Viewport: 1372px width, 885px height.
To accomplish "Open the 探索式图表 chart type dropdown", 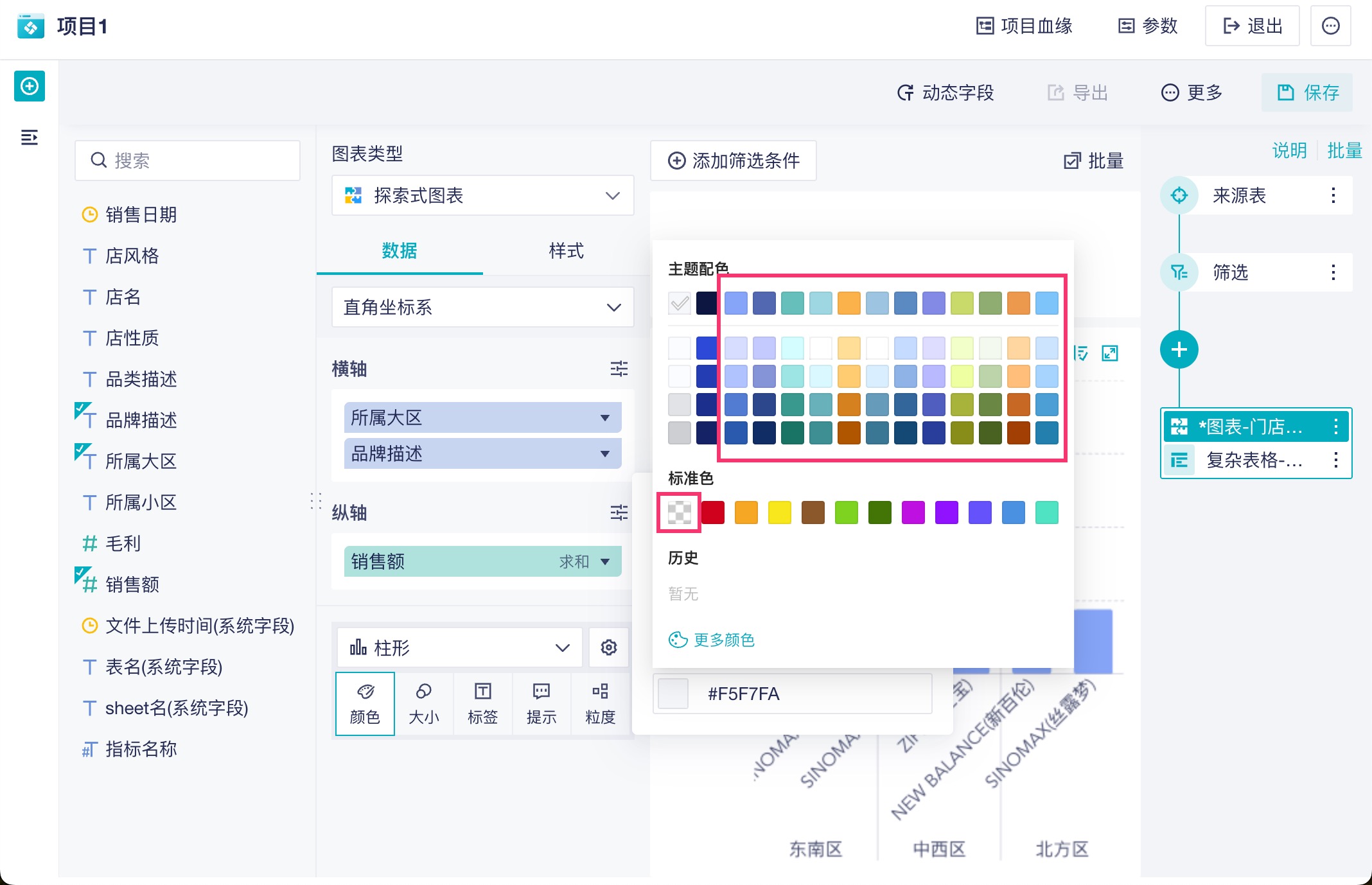I will tap(482, 196).
